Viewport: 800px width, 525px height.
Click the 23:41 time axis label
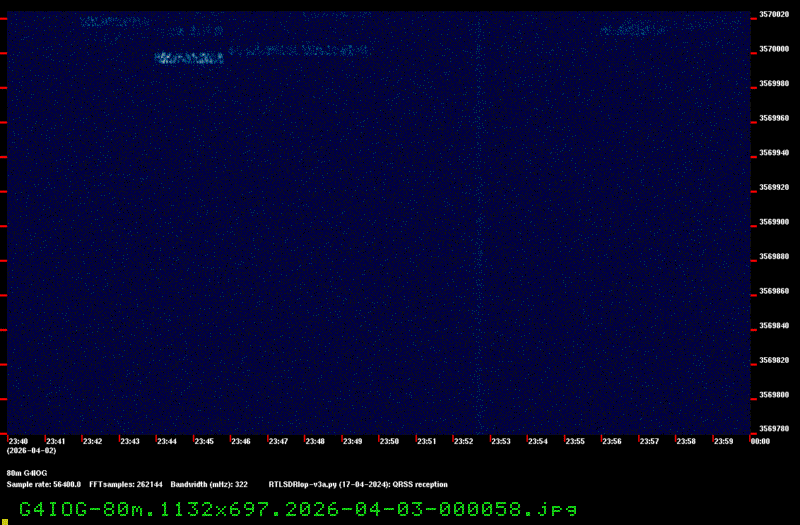tap(56, 441)
